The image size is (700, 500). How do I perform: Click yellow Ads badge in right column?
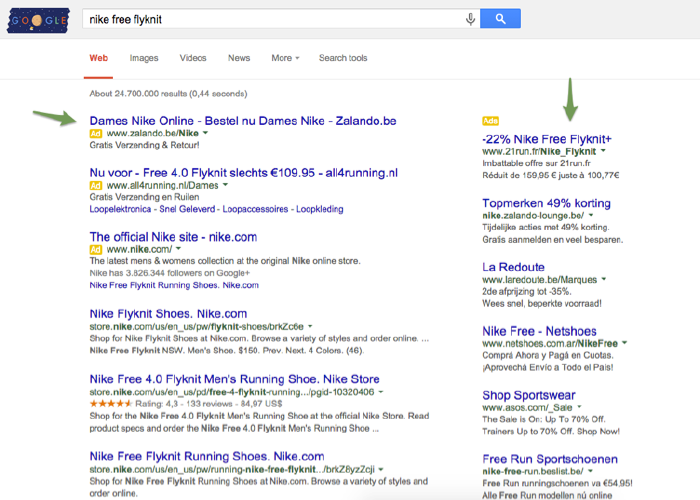pos(490,121)
